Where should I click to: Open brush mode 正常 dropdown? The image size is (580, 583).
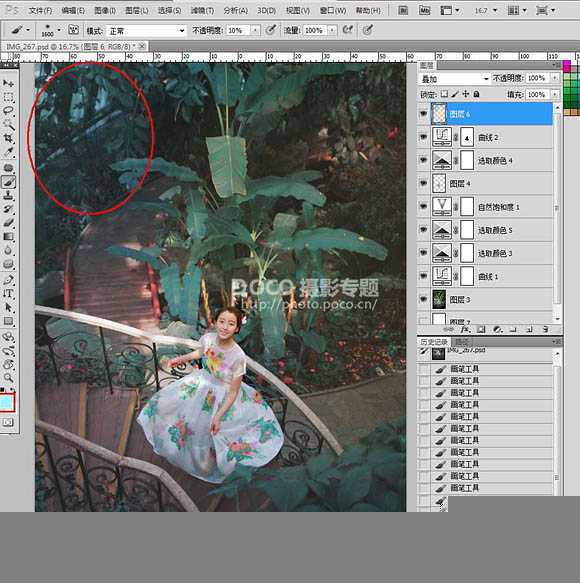tap(146, 30)
